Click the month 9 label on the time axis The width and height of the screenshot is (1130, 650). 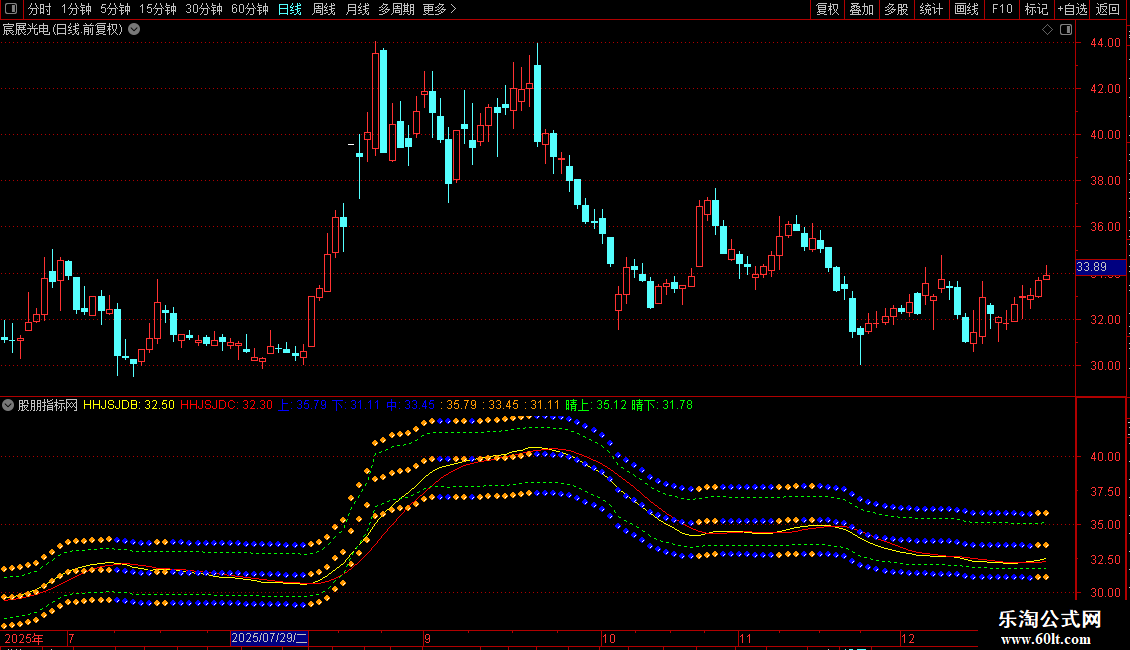pos(427,638)
